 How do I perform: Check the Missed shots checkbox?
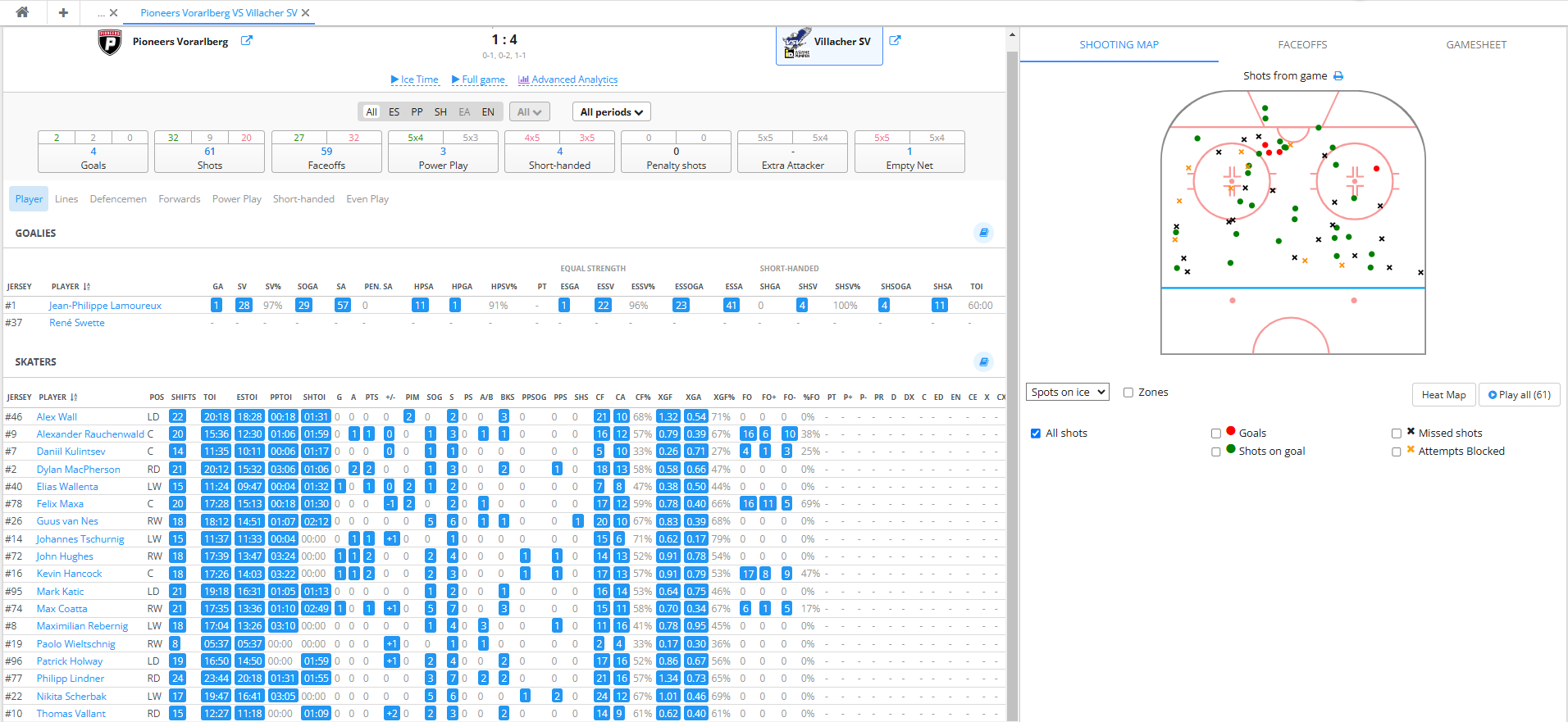point(1397,434)
